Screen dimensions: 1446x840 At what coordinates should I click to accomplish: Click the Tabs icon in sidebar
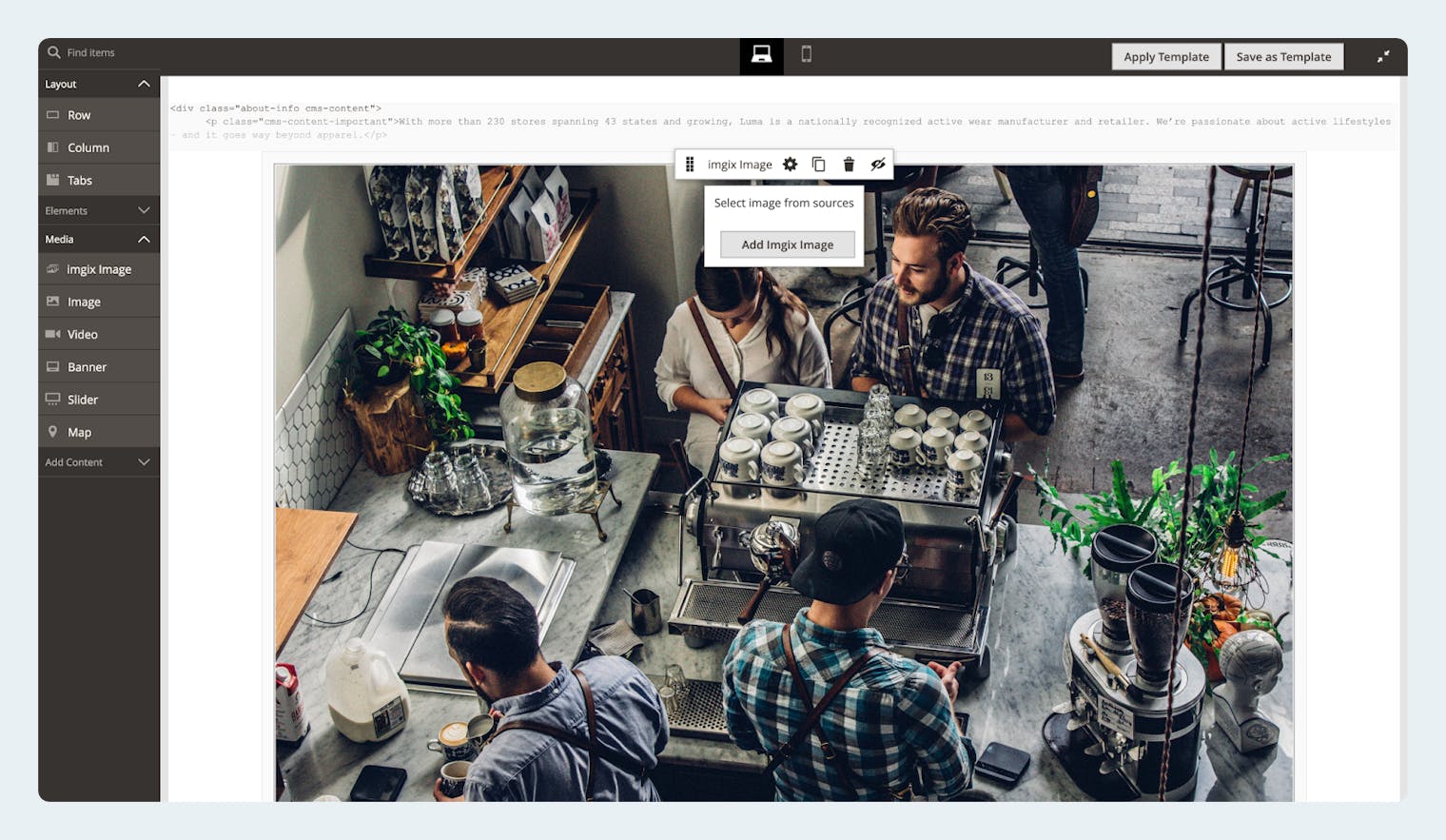tap(52, 180)
